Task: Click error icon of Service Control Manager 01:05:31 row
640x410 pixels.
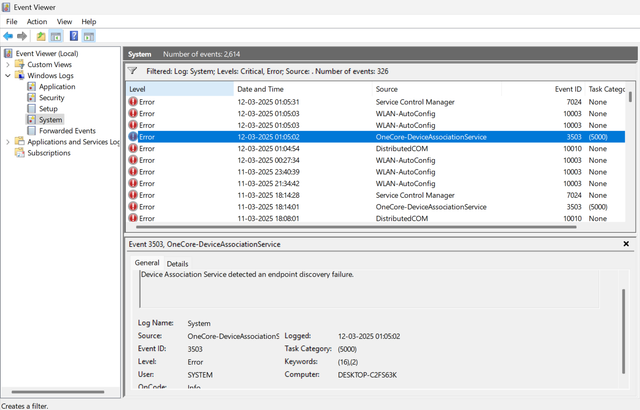Action: (133, 102)
